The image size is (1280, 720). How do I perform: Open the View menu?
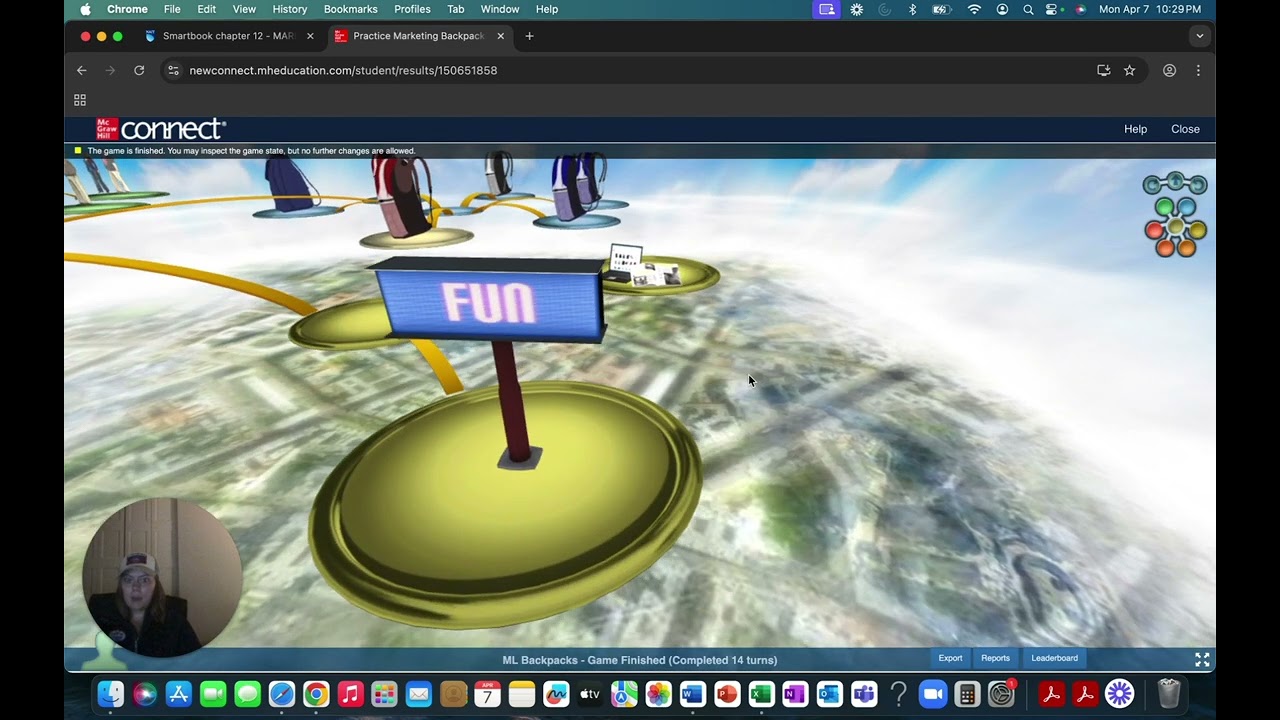point(244,9)
